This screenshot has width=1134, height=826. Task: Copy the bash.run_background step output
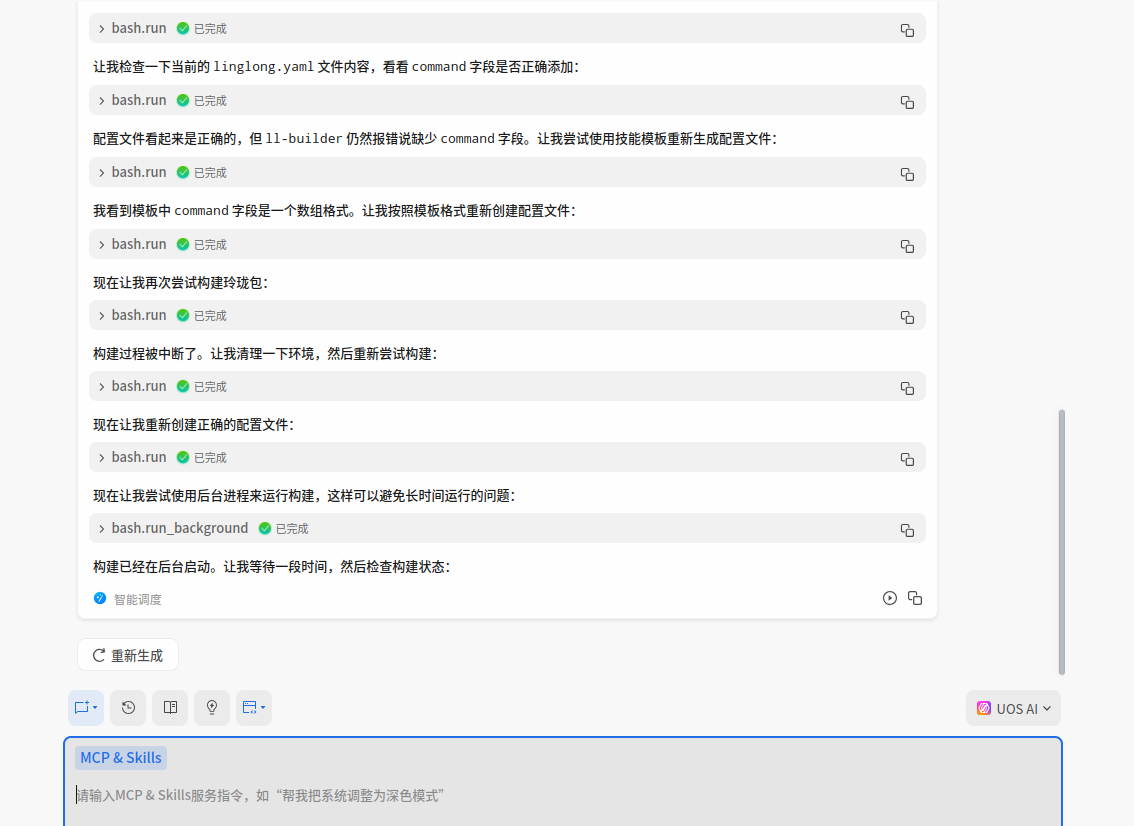pyautogui.click(x=907, y=530)
